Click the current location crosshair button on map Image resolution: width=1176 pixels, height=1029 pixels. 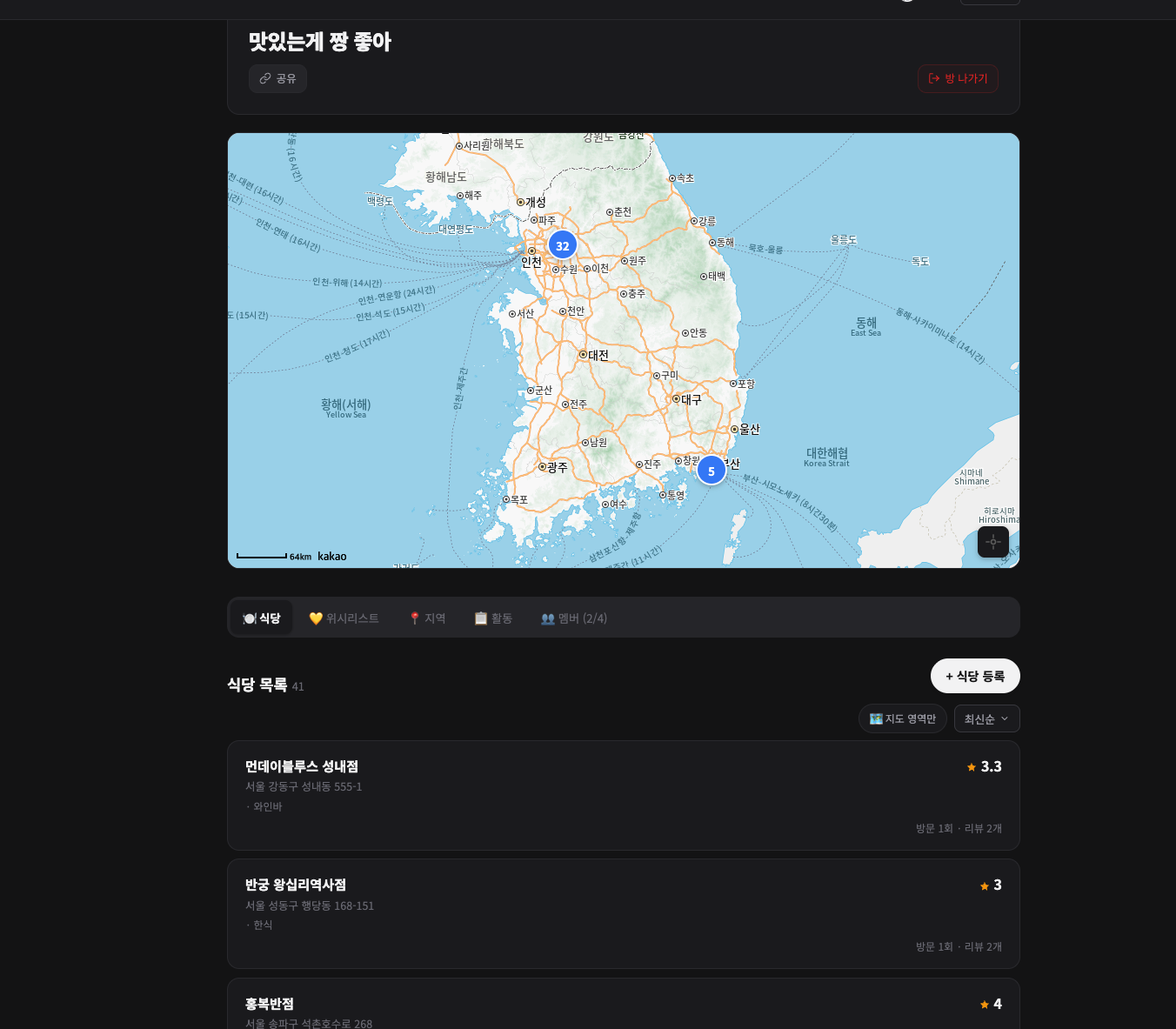pos(993,542)
